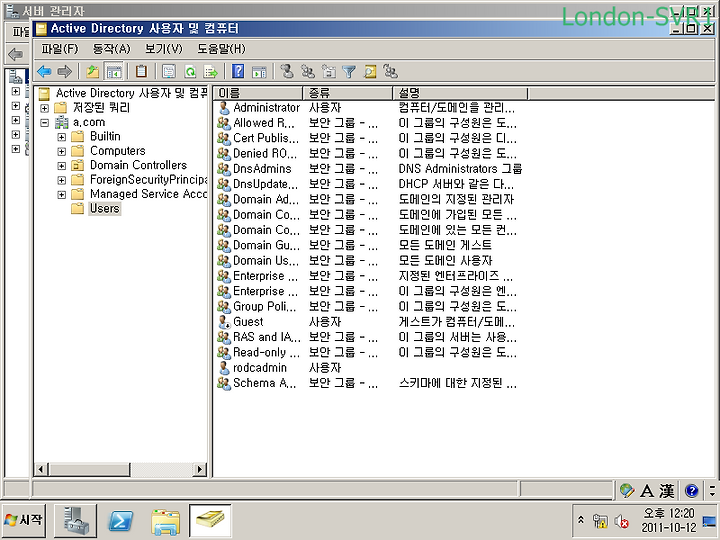Open the 도움말(H) menu

(x=221, y=49)
